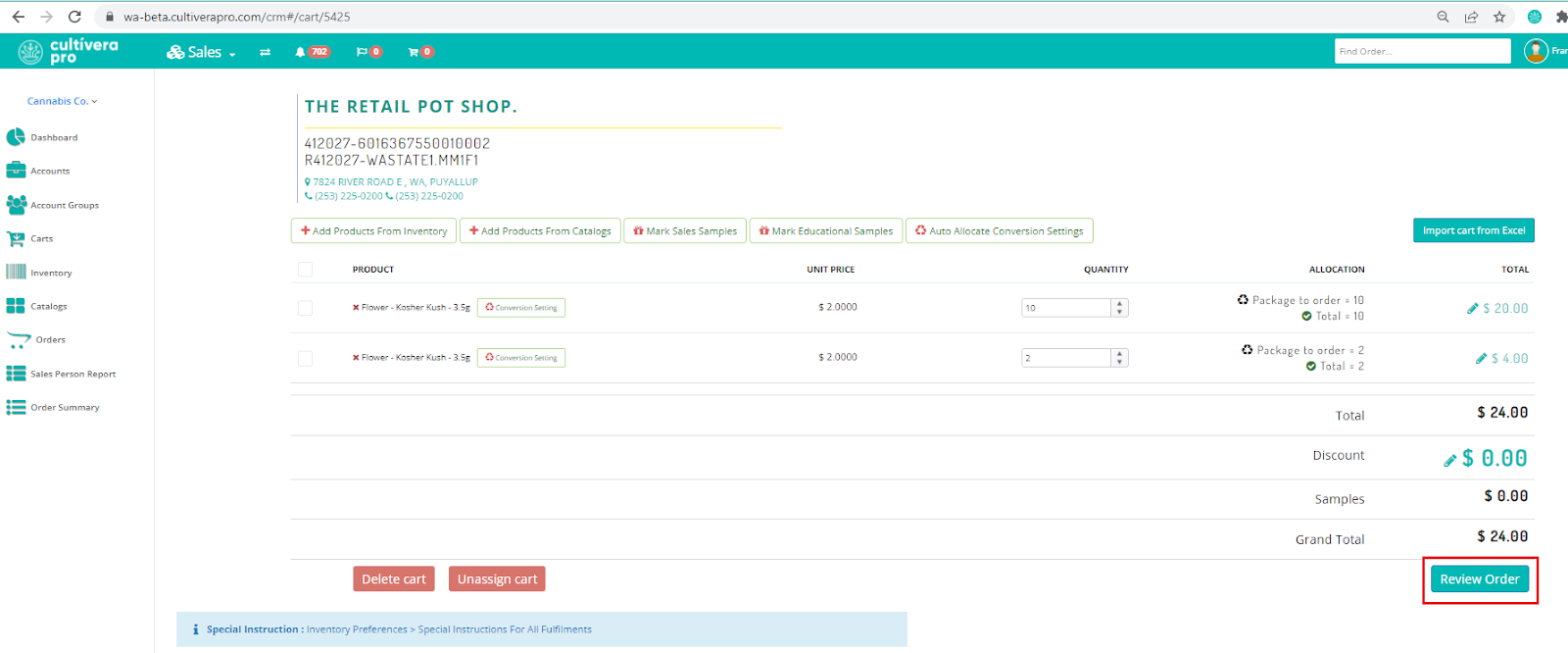
Task: Open Carts in the sidebar
Action: click(30, 238)
